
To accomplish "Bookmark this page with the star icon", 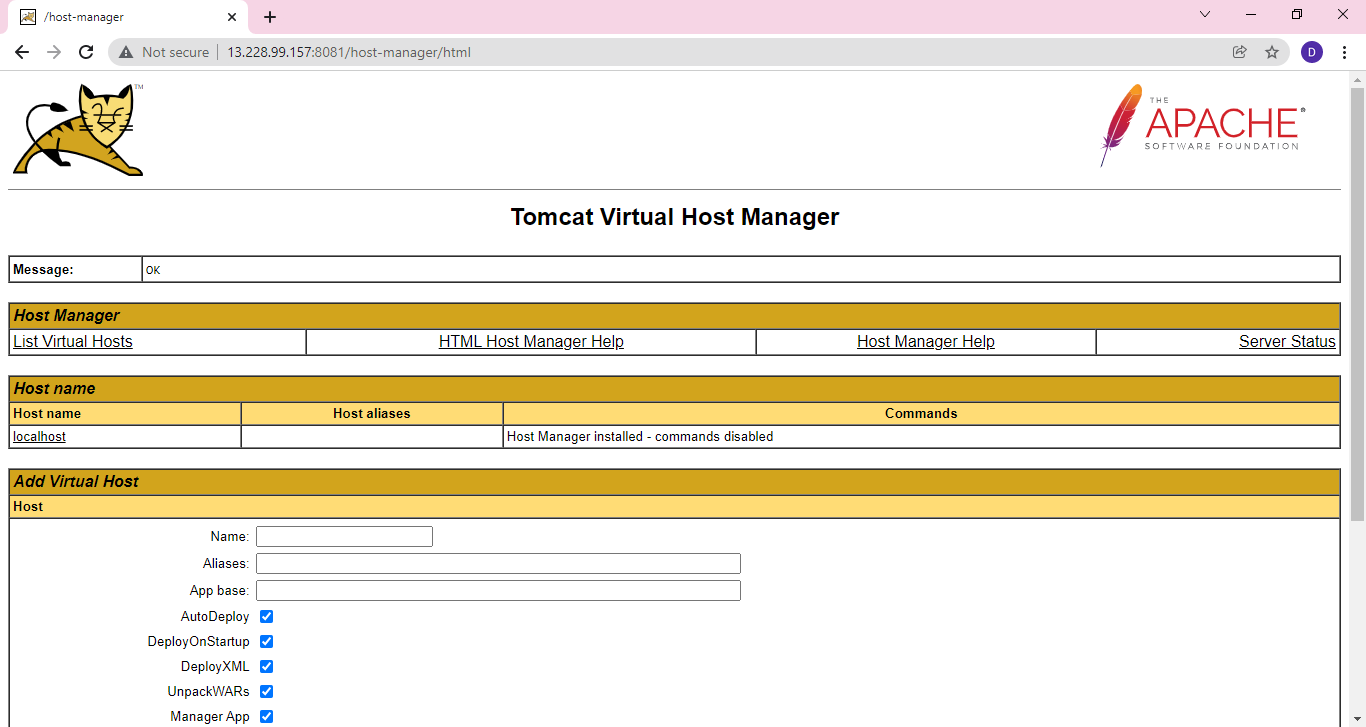I will pyautogui.click(x=1272, y=52).
